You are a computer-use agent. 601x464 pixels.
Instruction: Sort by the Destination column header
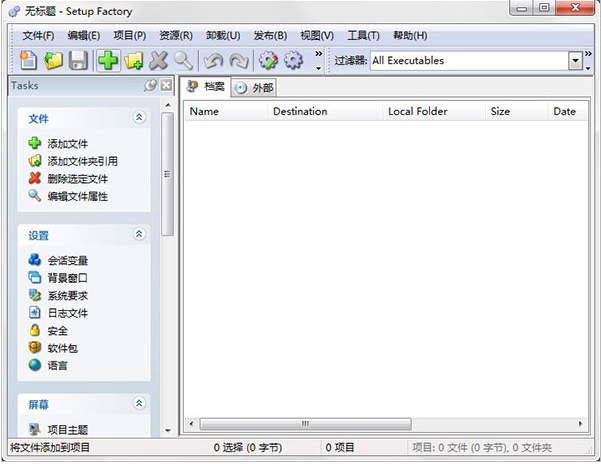325,111
